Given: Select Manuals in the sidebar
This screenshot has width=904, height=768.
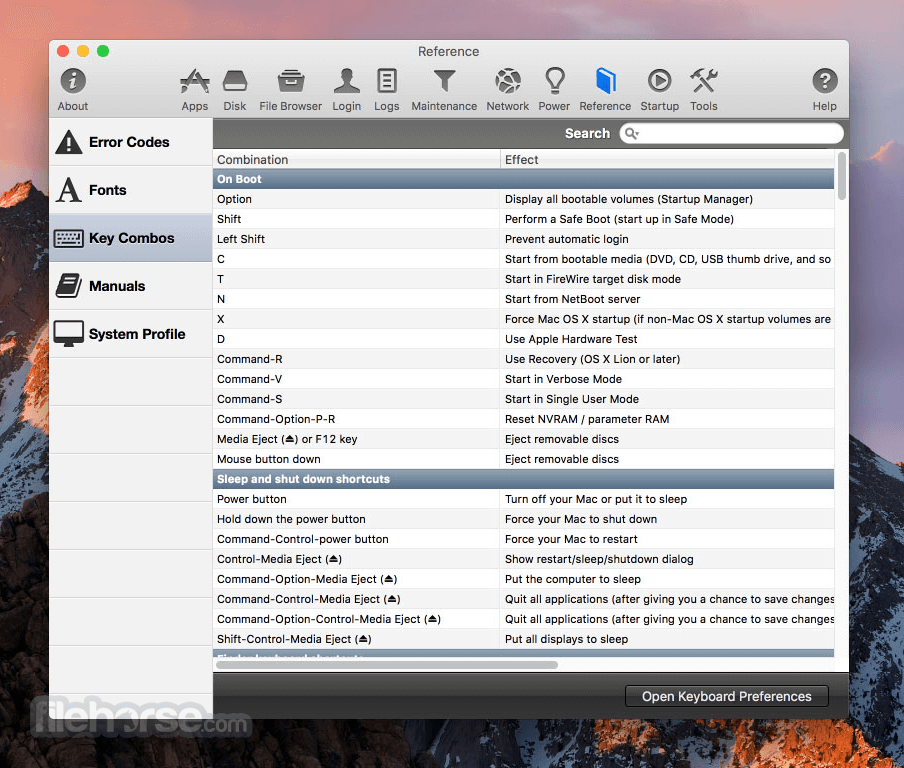Looking at the screenshot, I should tap(131, 285).
